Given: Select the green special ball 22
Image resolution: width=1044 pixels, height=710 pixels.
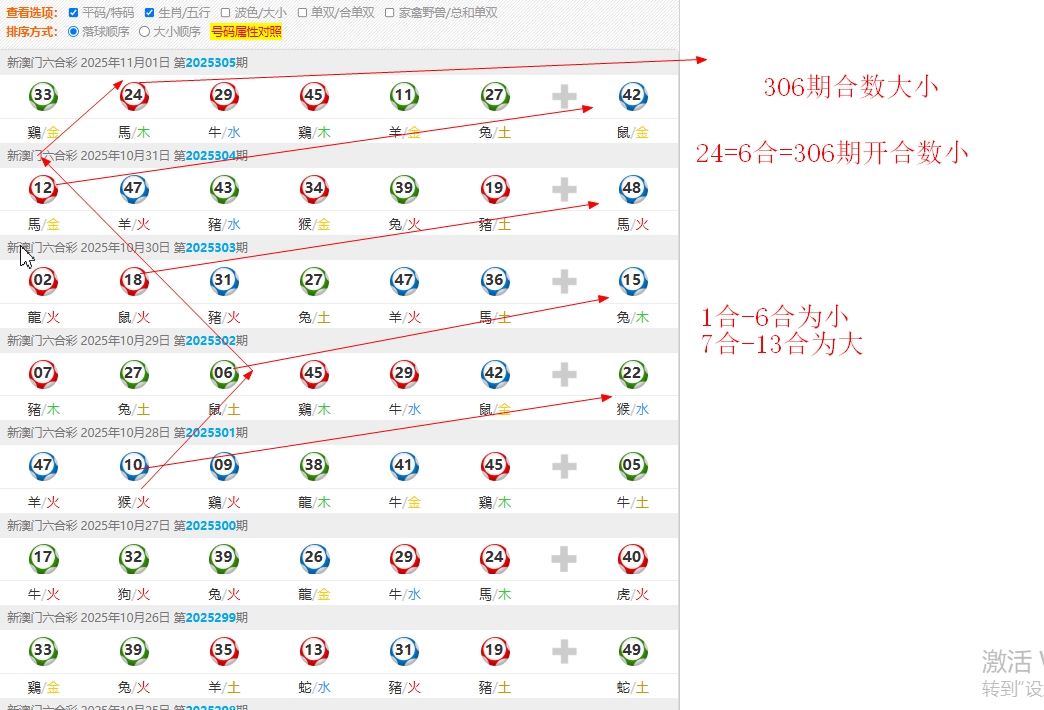Looking at the screenshot, I should click(632, 374).
